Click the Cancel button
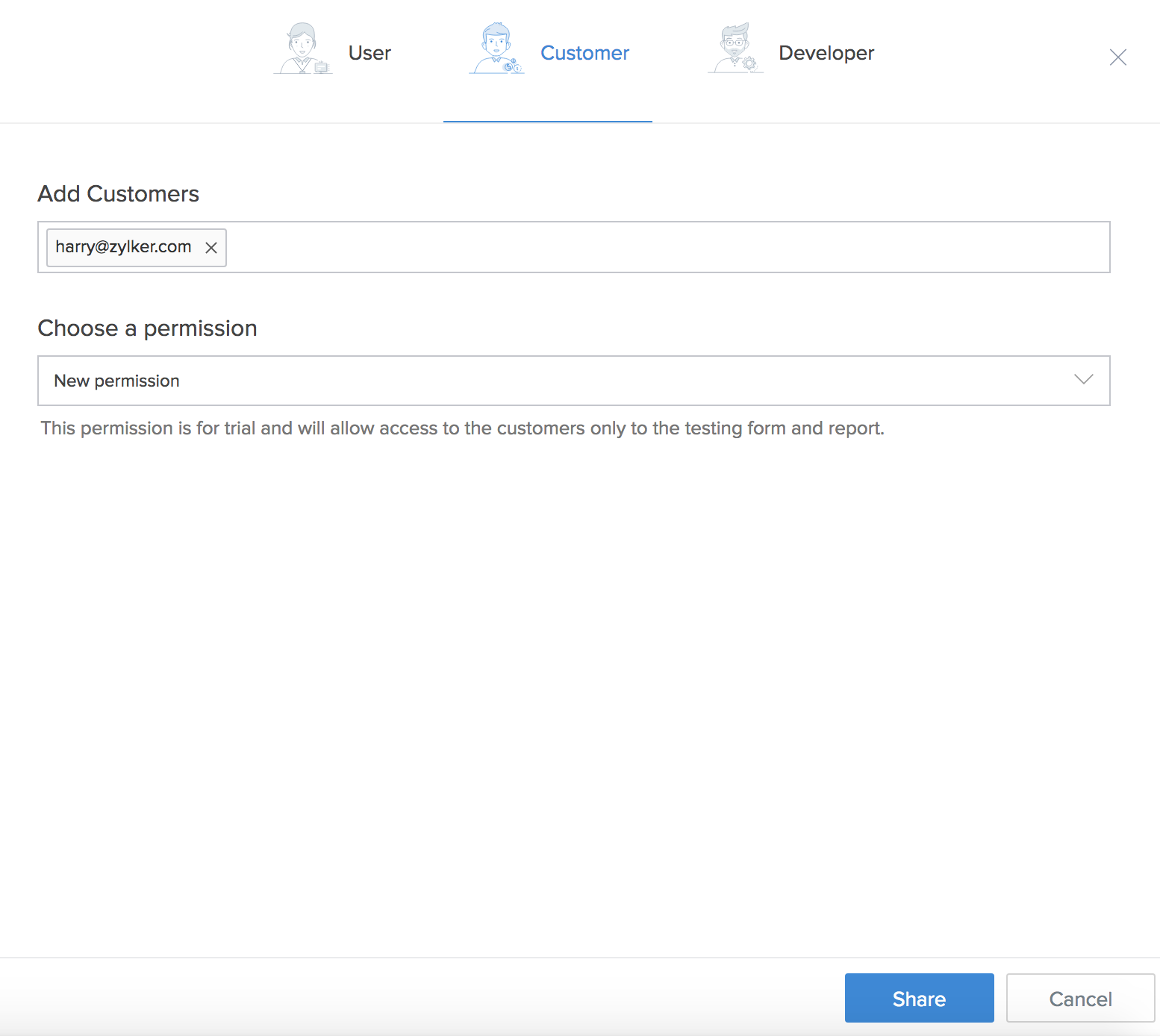This screenshot has height=1036, width=1160. click(x=1080, y=998)
